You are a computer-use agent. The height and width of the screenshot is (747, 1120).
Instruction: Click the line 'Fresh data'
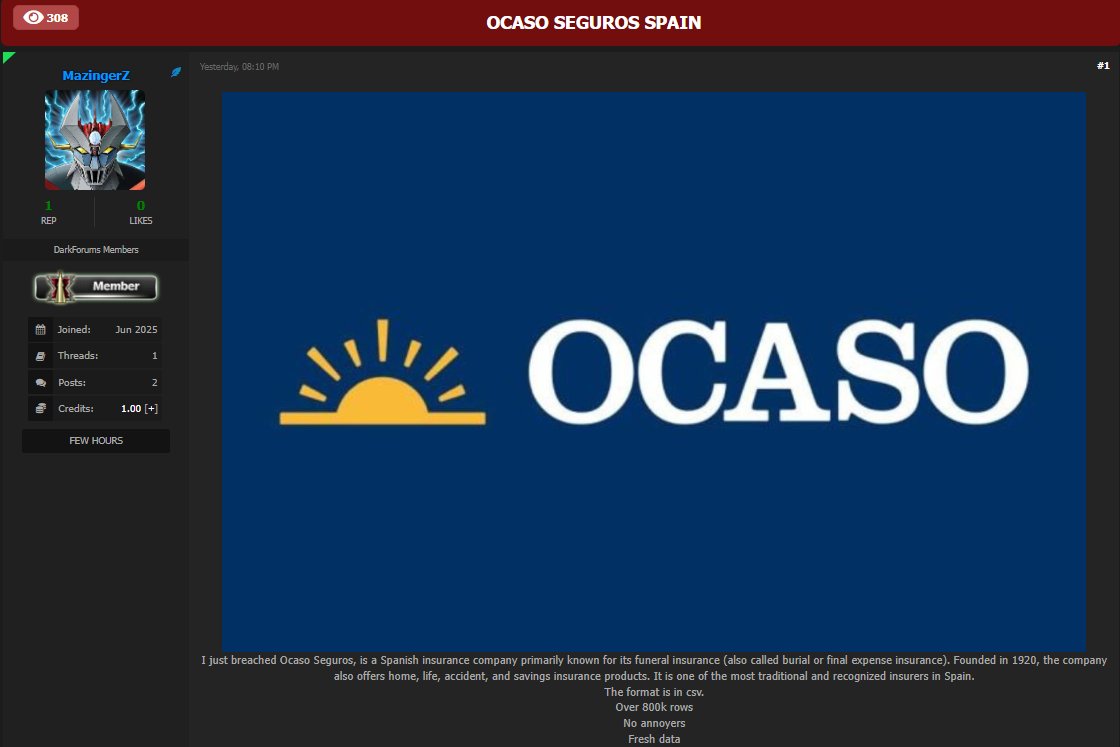pyautogui.click(x=654, y=739)
